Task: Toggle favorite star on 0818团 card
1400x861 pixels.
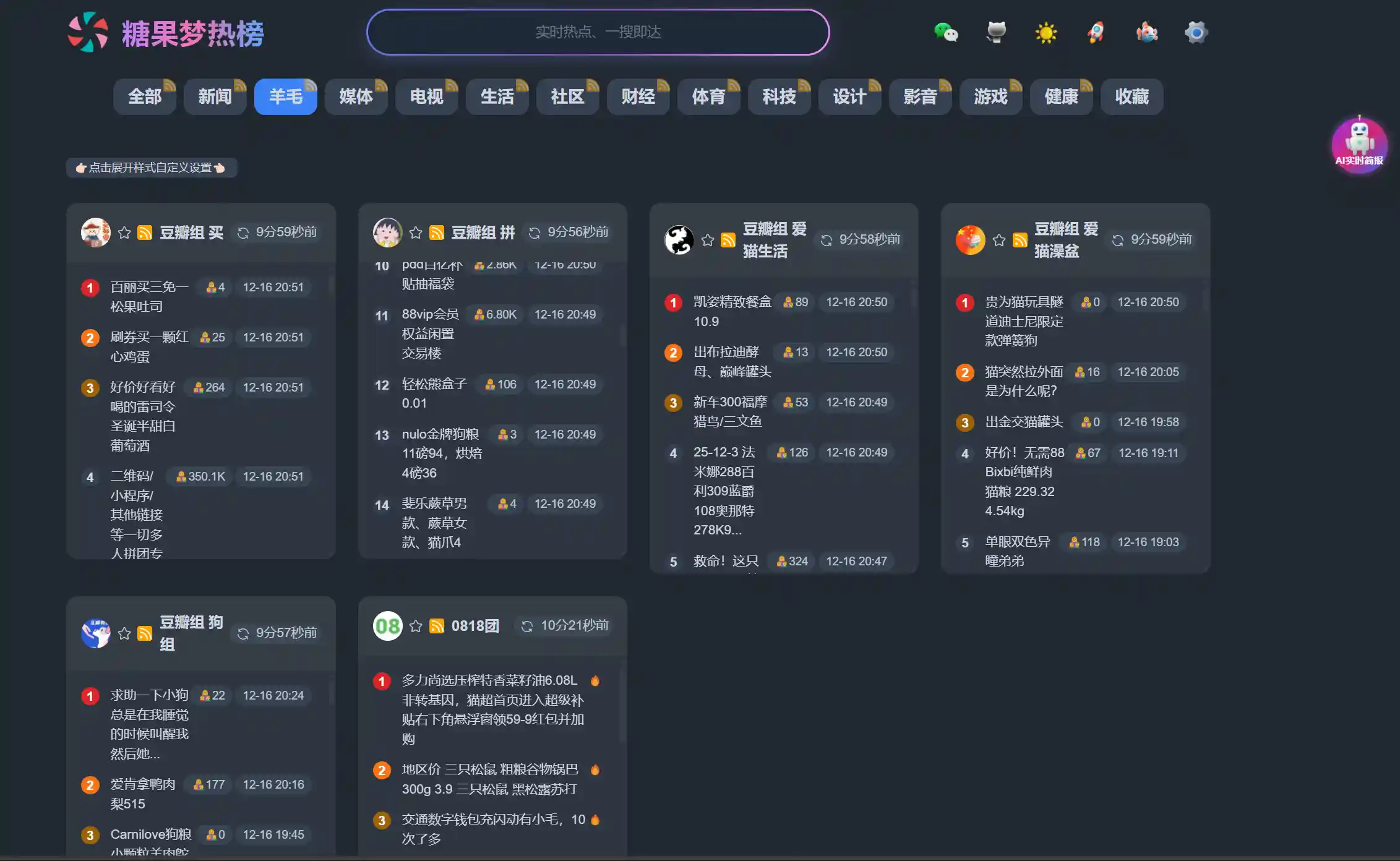Action: (x=416, y=626)
